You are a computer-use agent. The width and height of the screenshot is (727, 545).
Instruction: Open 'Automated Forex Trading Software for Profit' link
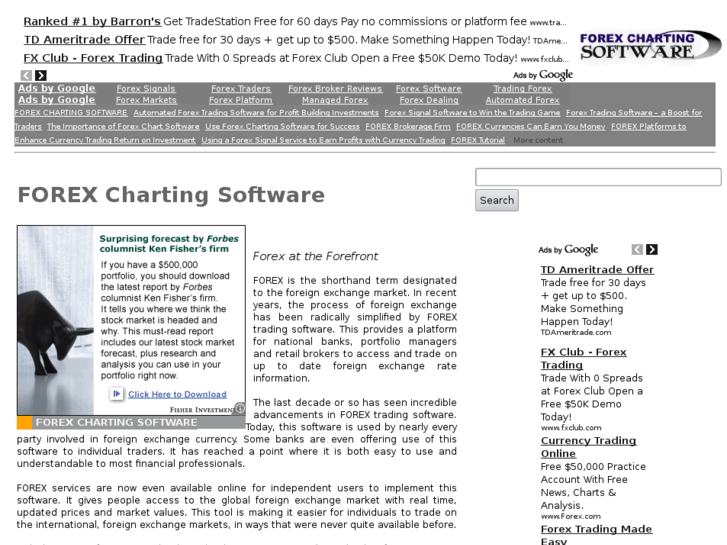256,113
